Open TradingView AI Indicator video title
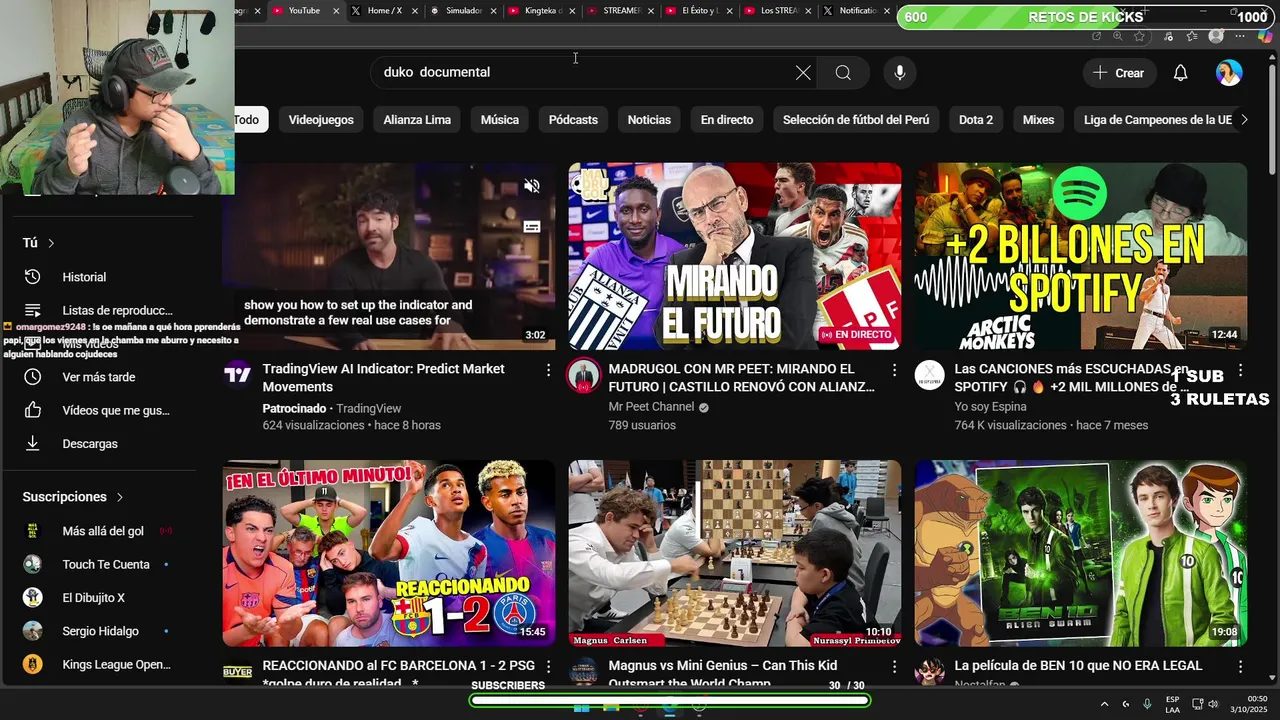The height and width of the screenshot is (720, 1280). pyautogui.click(x=383, y=378)
